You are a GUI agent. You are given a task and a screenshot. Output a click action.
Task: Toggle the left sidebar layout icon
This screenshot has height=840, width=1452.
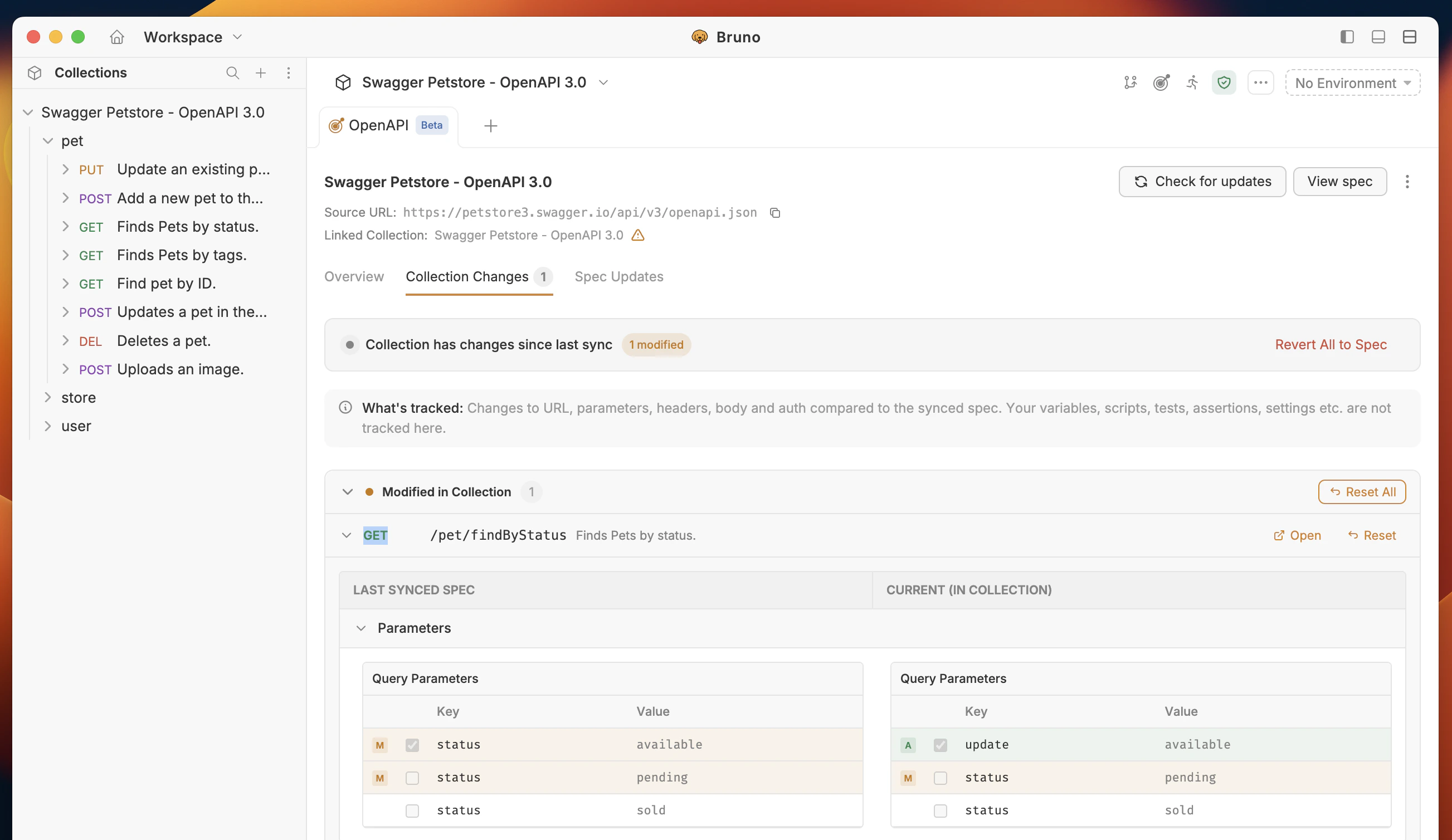point(1347,37)
